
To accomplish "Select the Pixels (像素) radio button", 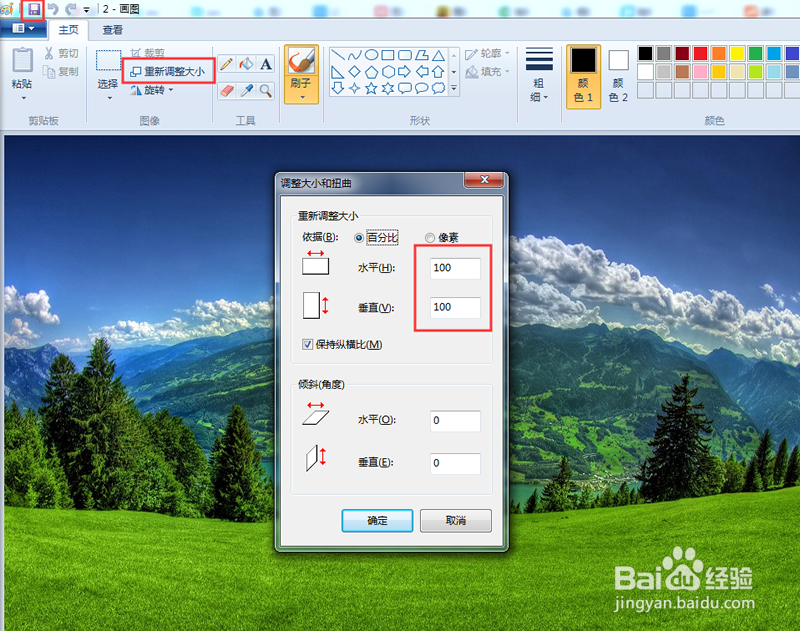I will [x=430, y=238].
